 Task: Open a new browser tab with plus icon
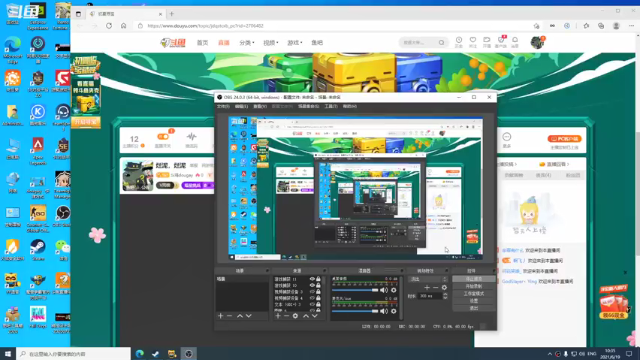(171, 14)
